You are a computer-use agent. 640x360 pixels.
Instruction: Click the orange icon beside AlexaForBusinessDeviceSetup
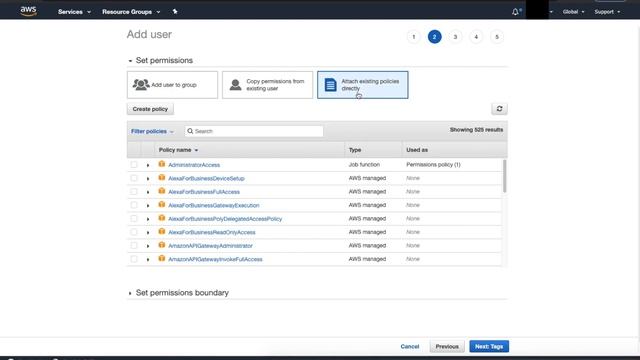162,178
